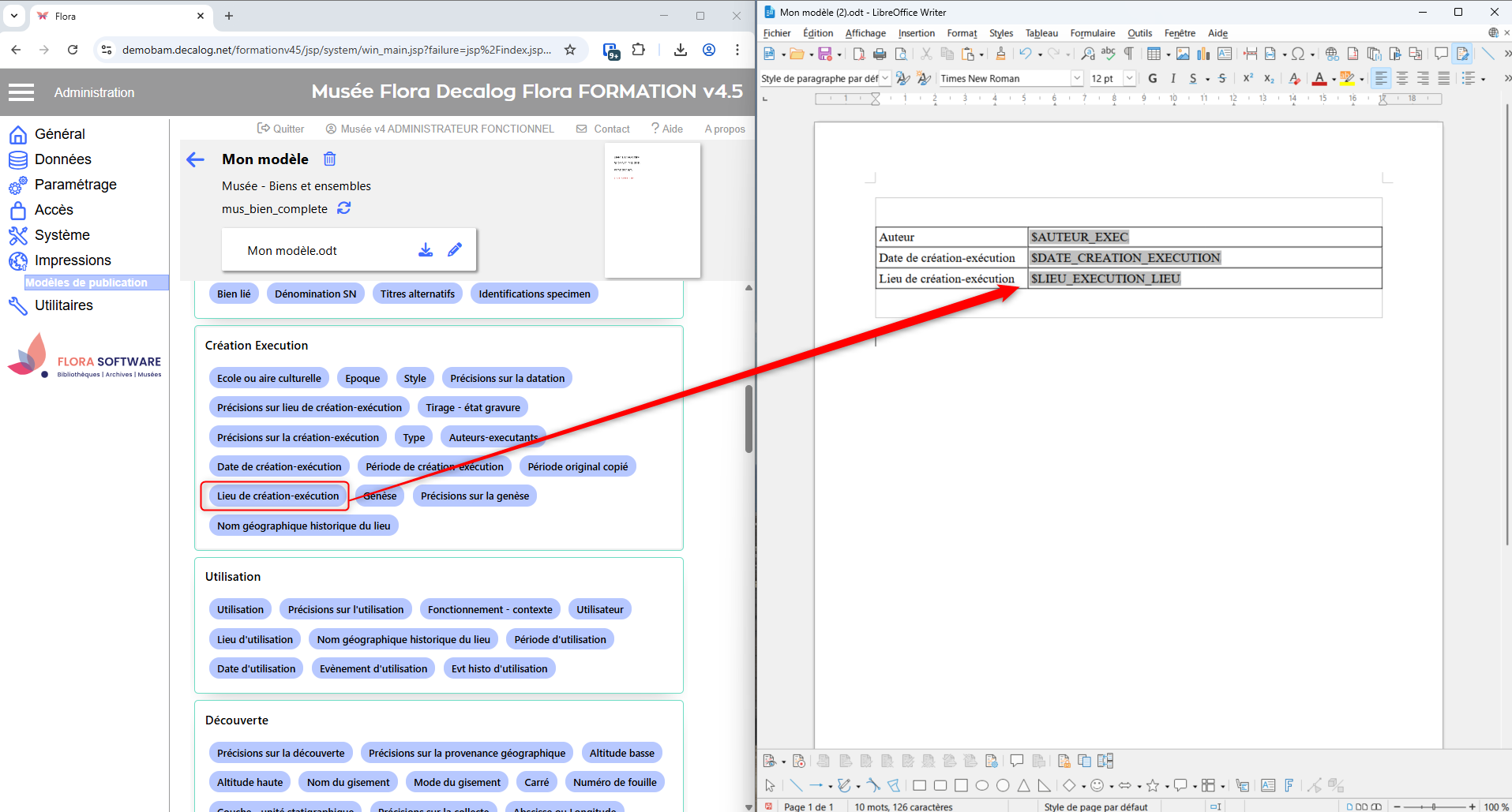
Task: Open the Tableau menu
Action: [x=1041, y=33]
